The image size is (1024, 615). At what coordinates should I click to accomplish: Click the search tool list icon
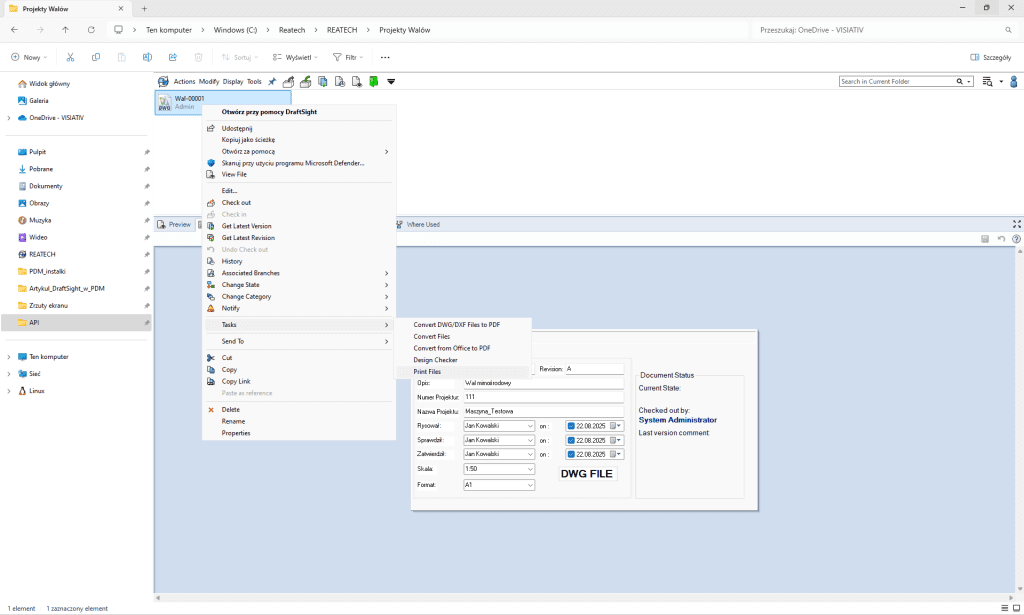click(987, 82)
